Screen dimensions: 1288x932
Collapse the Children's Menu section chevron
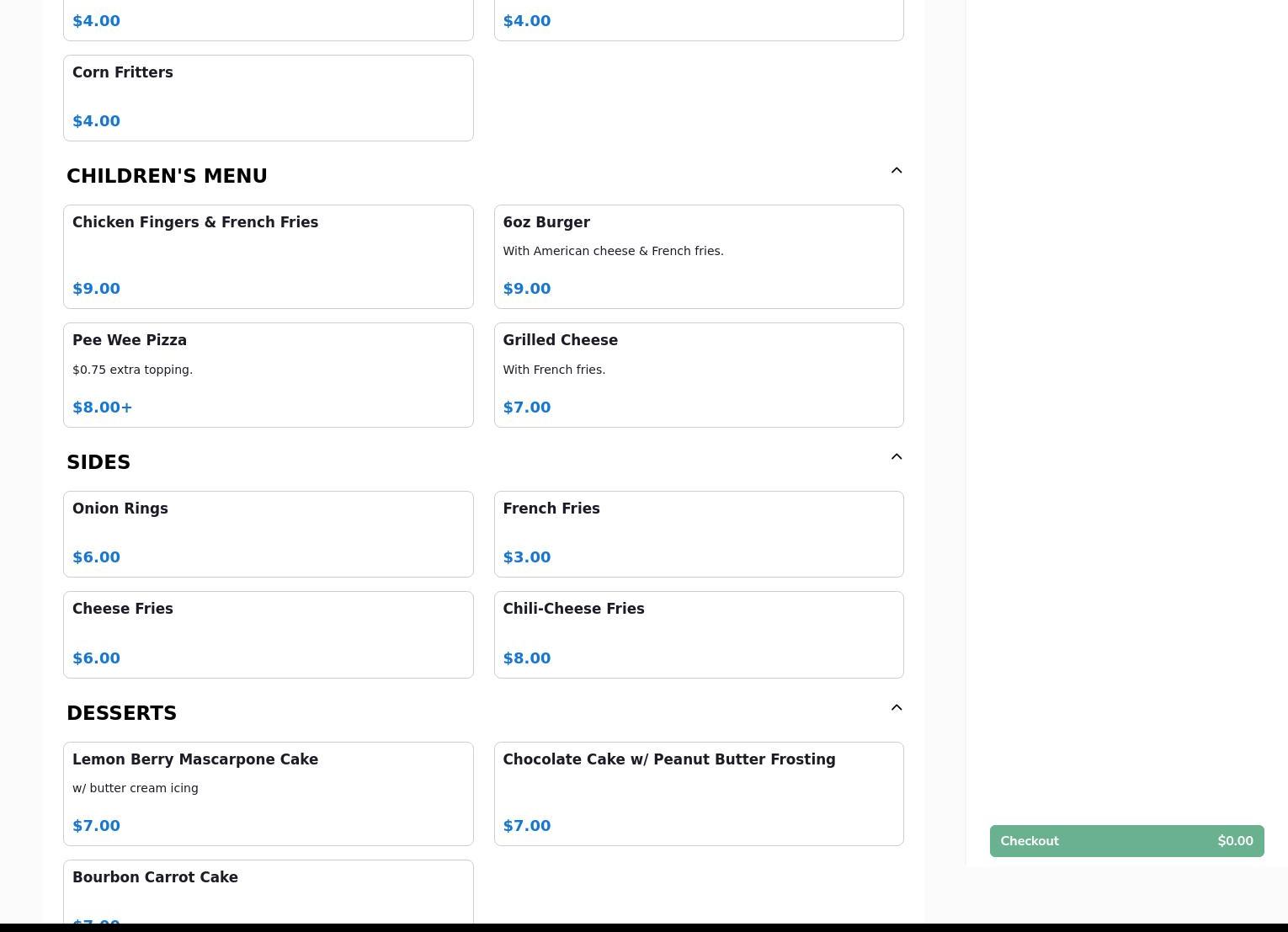click(897, 170)
